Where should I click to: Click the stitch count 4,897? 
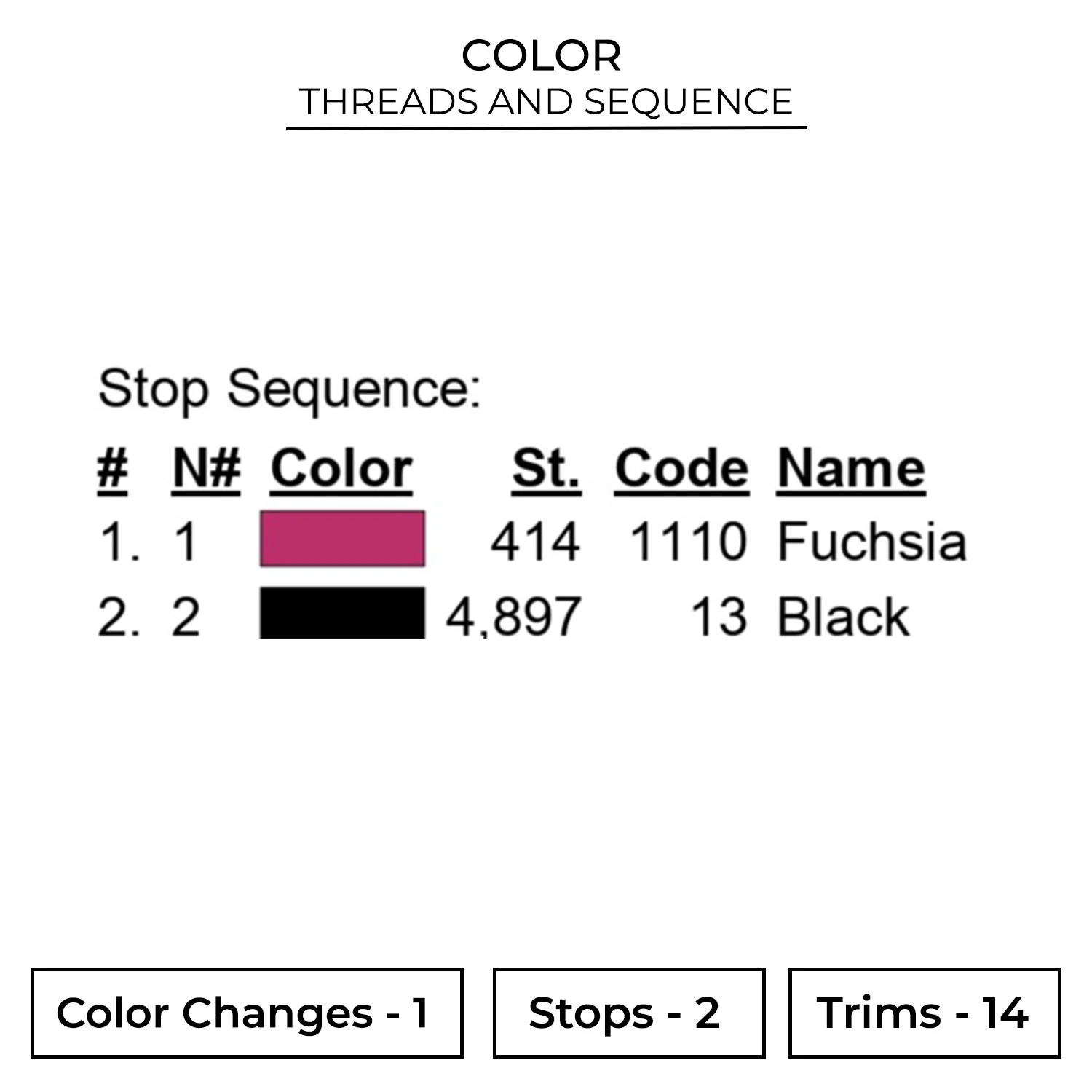tap(513, 617)
